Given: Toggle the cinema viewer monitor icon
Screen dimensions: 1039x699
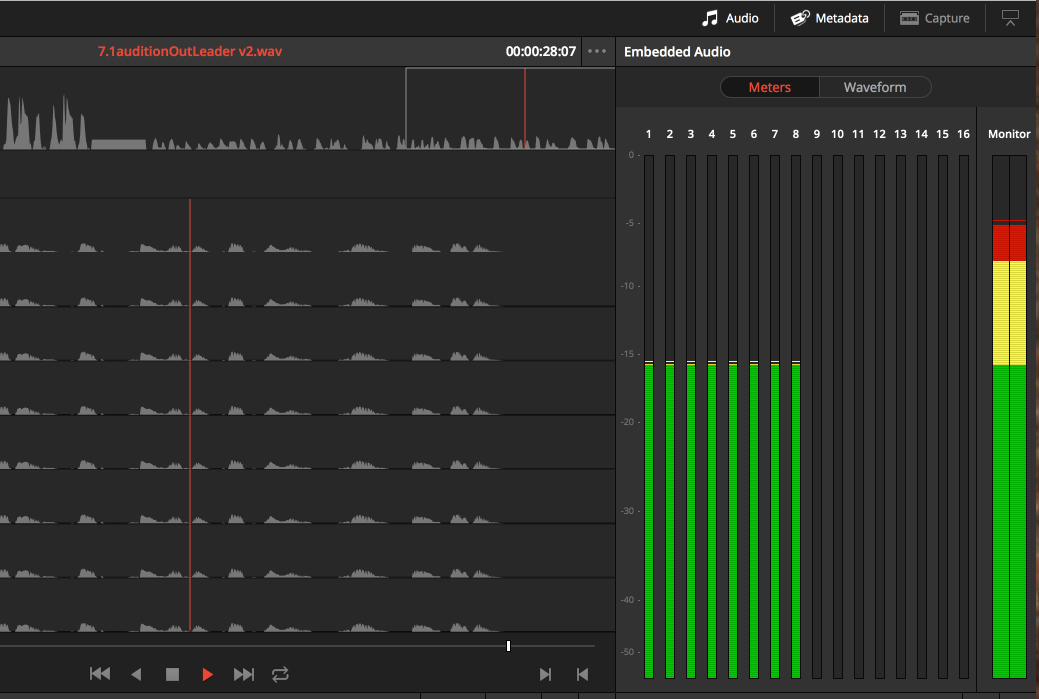Looking at the screenshot, I should [x=1010, y=18].
